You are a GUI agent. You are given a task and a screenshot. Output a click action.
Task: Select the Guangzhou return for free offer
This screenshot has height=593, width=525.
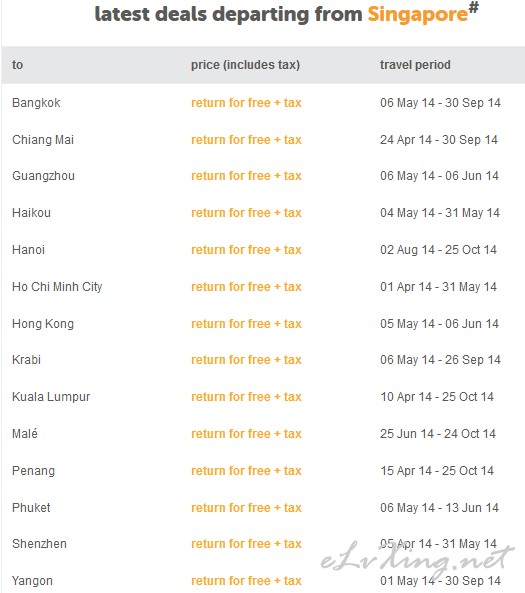(x=246, y=176)
